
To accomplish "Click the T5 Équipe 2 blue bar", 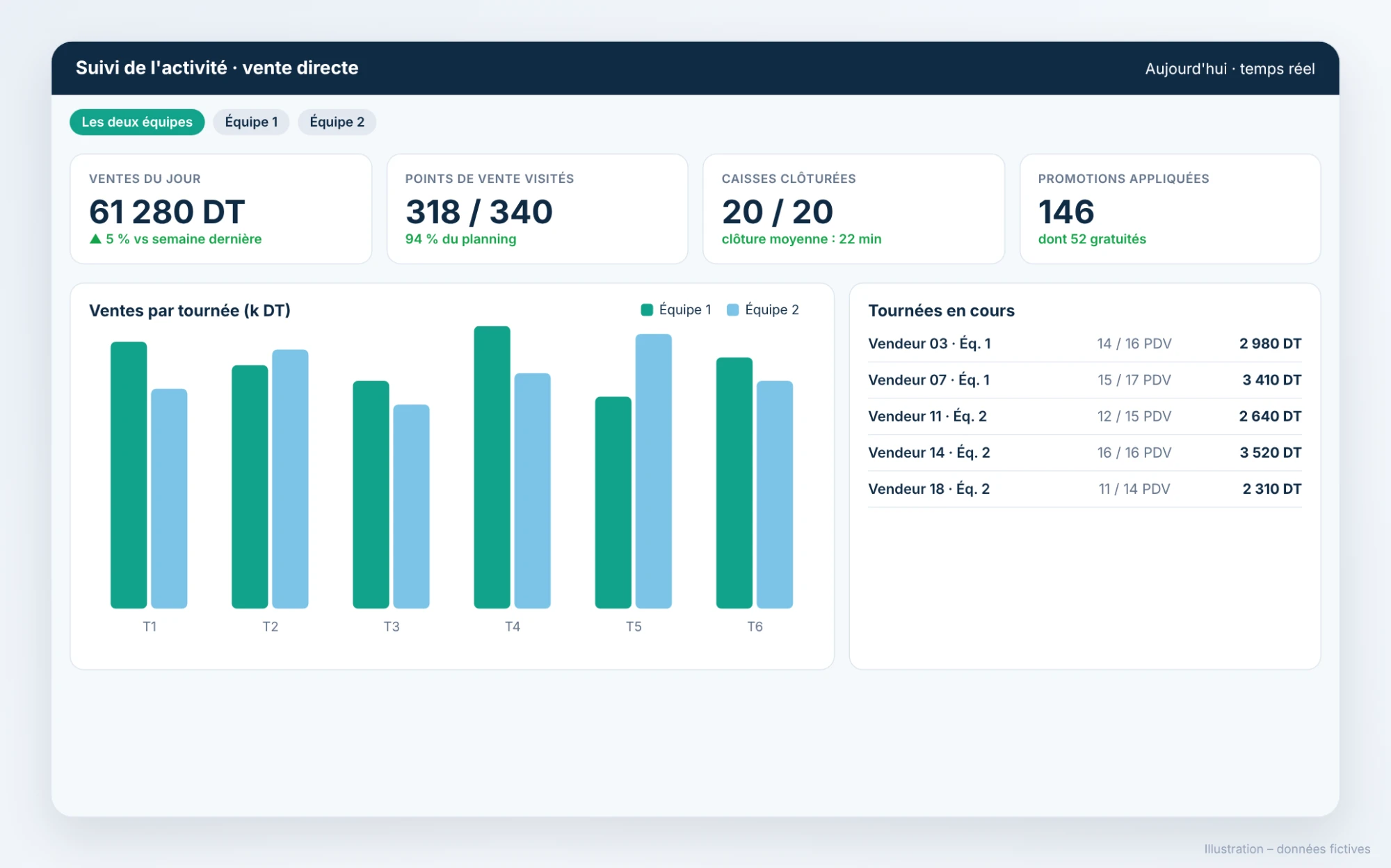I will pos(654,471).
